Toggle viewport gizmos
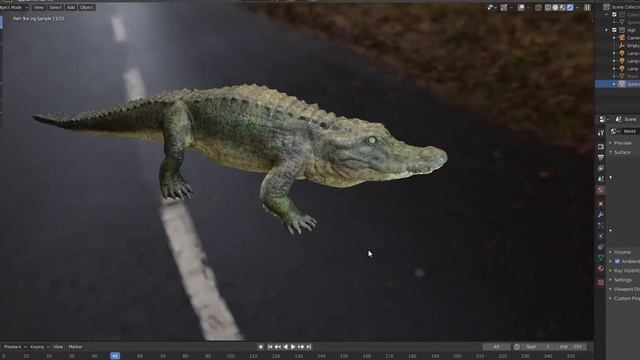The height and width of the screenshot is (360, 640). tap(504, 7)
